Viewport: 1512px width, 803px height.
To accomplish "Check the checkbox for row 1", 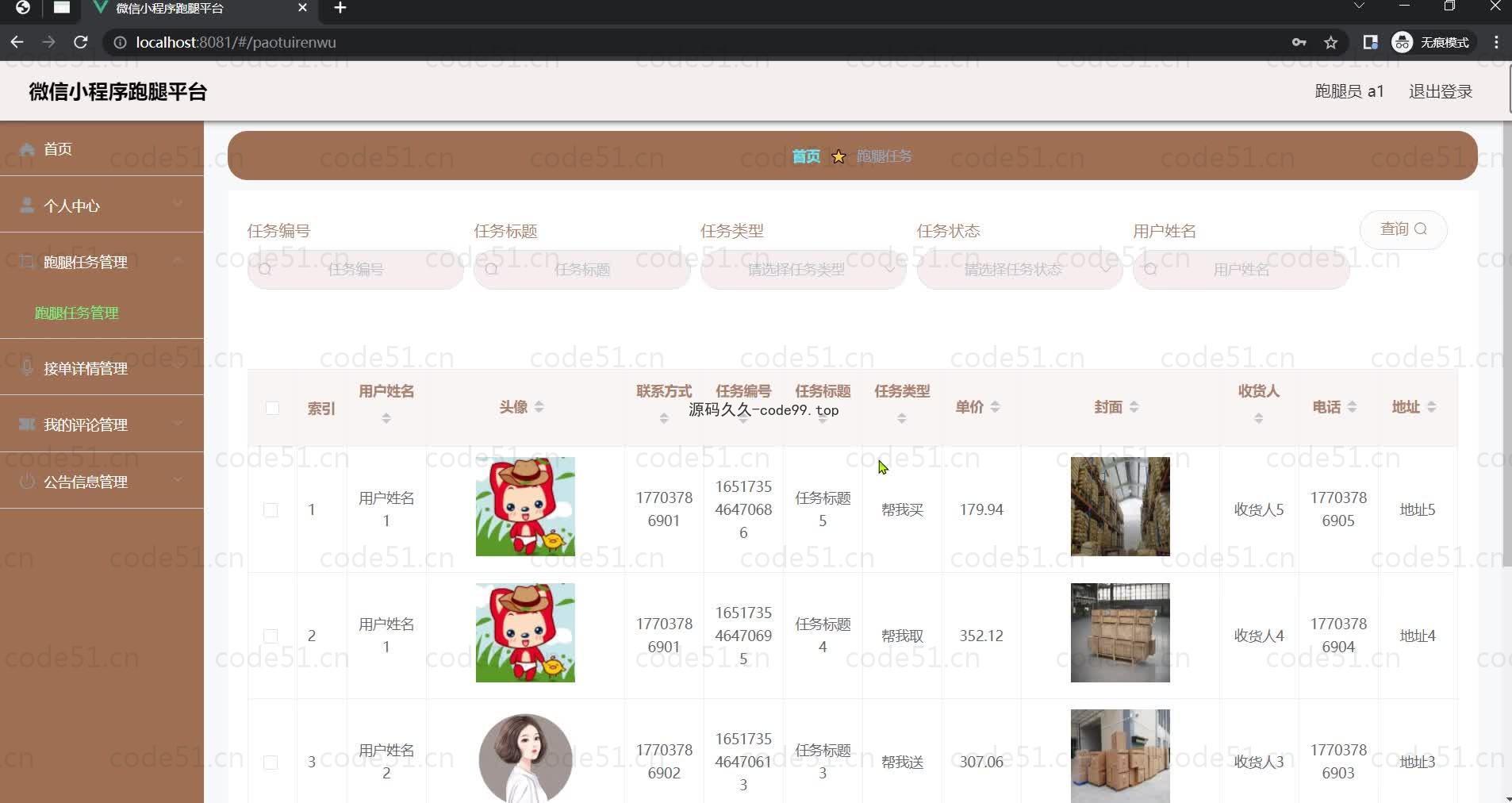I will (x=271, y=510).
